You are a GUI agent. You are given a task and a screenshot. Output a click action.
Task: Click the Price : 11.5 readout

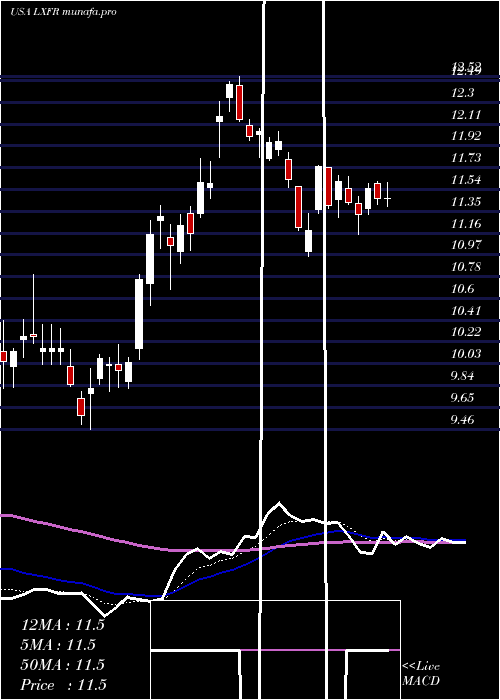click(64, 685)
